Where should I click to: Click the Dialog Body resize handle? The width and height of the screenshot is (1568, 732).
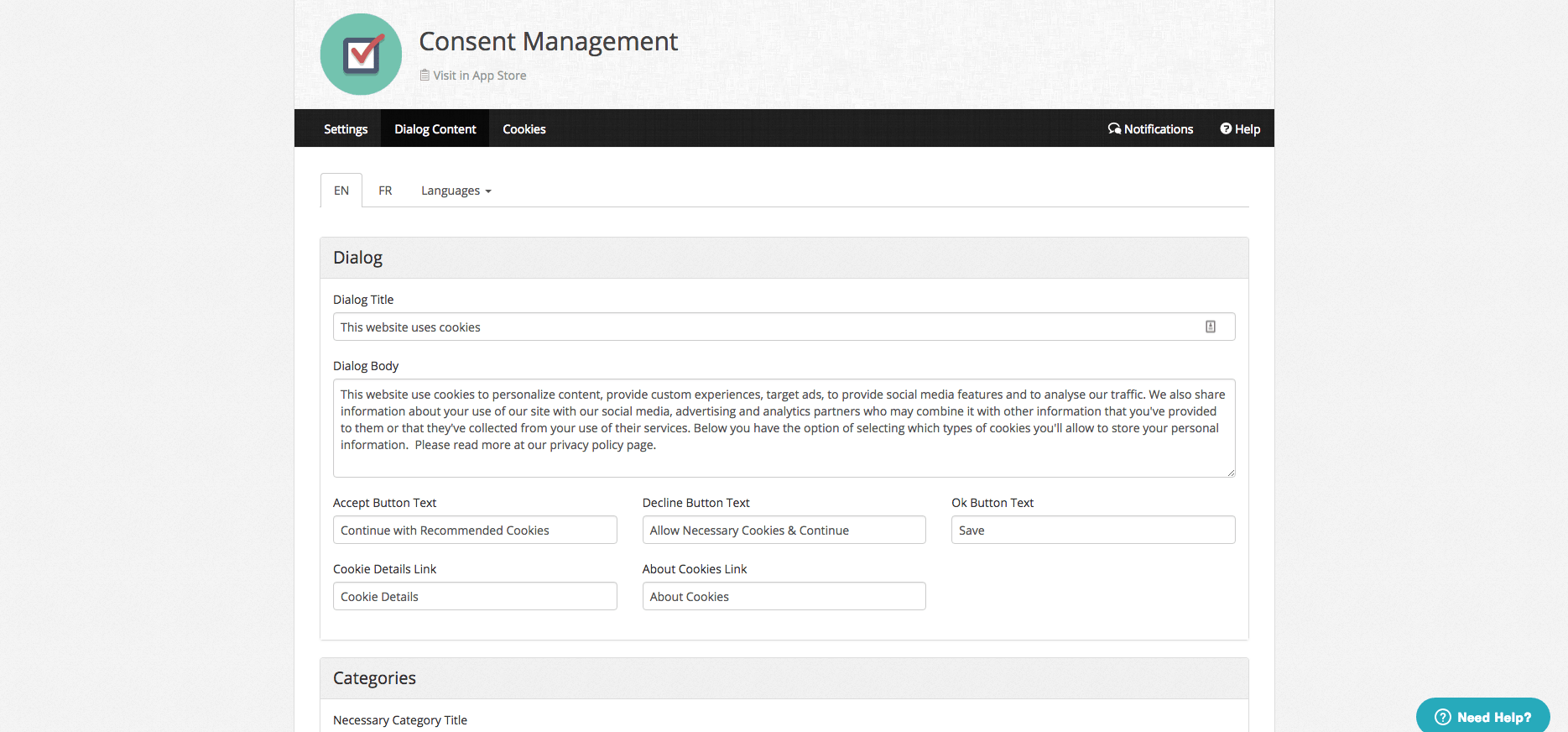1230,473
